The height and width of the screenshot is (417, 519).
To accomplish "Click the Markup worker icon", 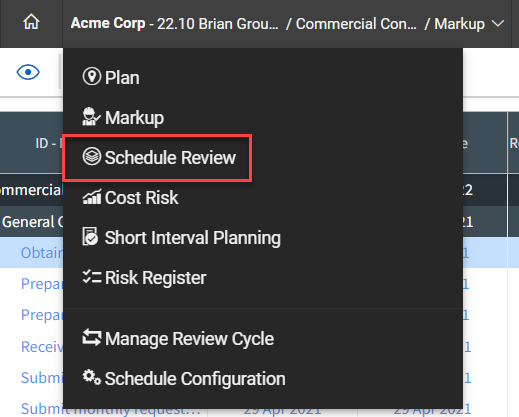I will pos(91,117).
